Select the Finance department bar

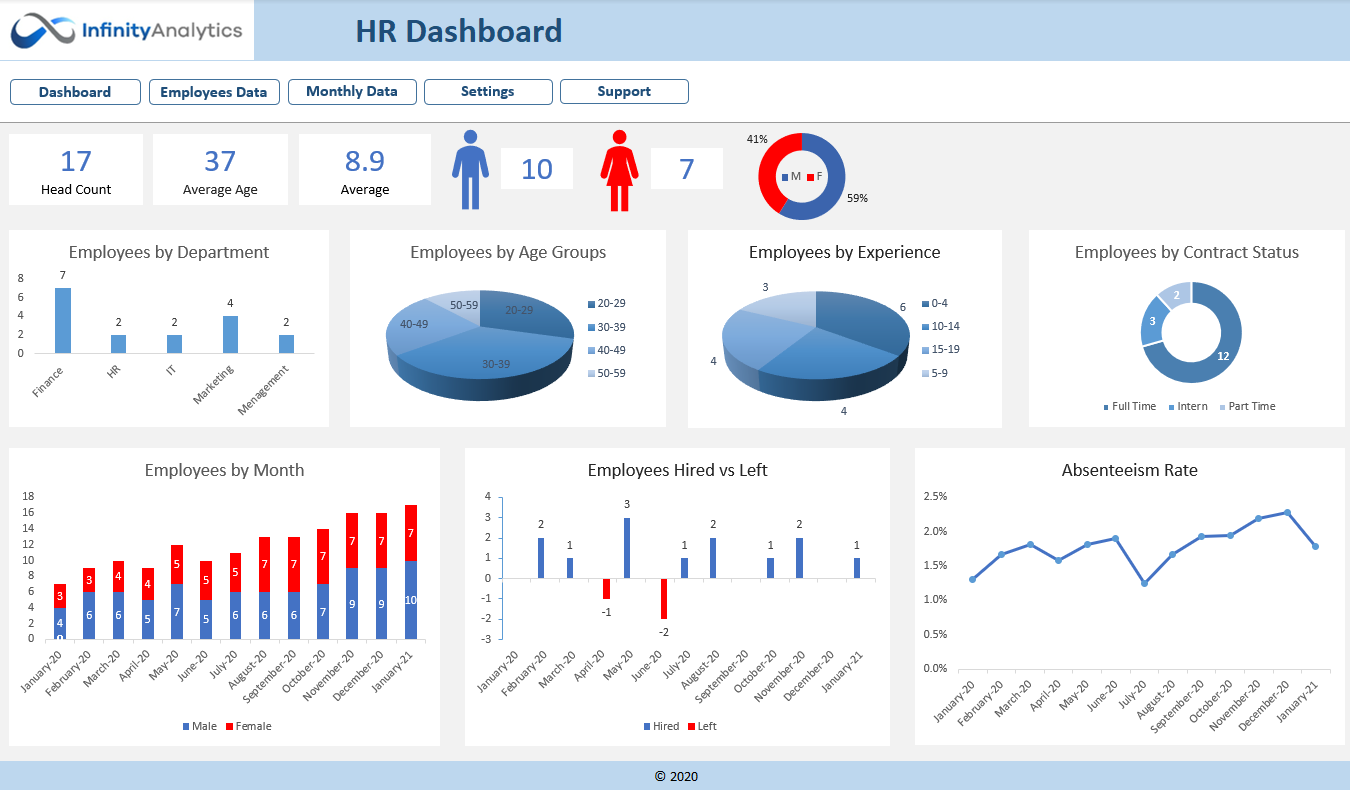click(x=63, y=320)
